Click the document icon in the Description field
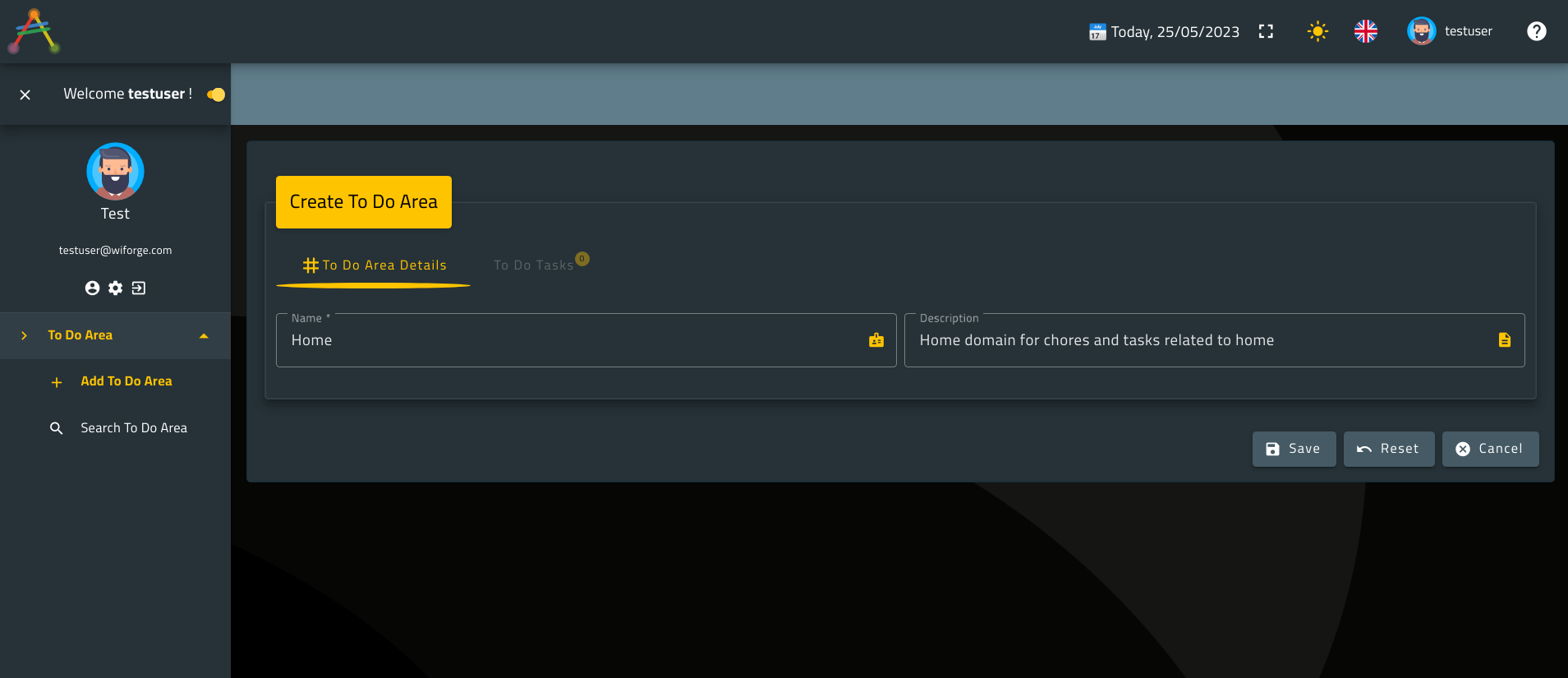 (1505, 340)
